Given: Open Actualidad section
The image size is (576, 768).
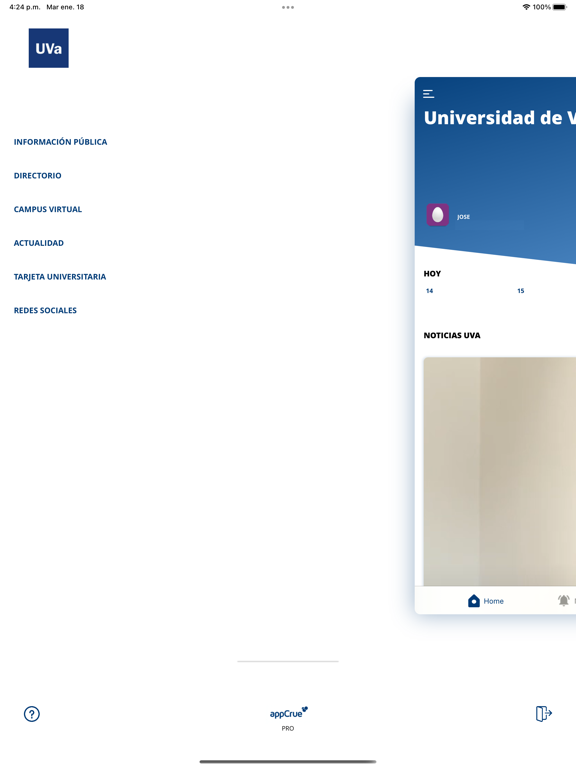Looking at the screenshot, I should coord(39,243).
